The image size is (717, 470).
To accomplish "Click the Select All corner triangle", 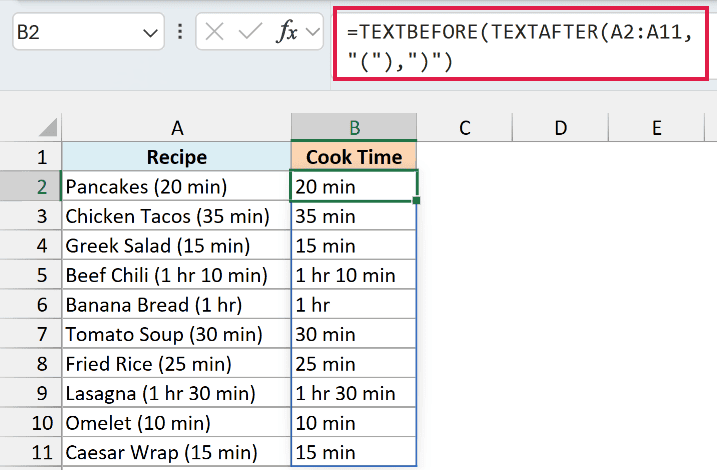I will pyautogui.click(x=48, y=127).
